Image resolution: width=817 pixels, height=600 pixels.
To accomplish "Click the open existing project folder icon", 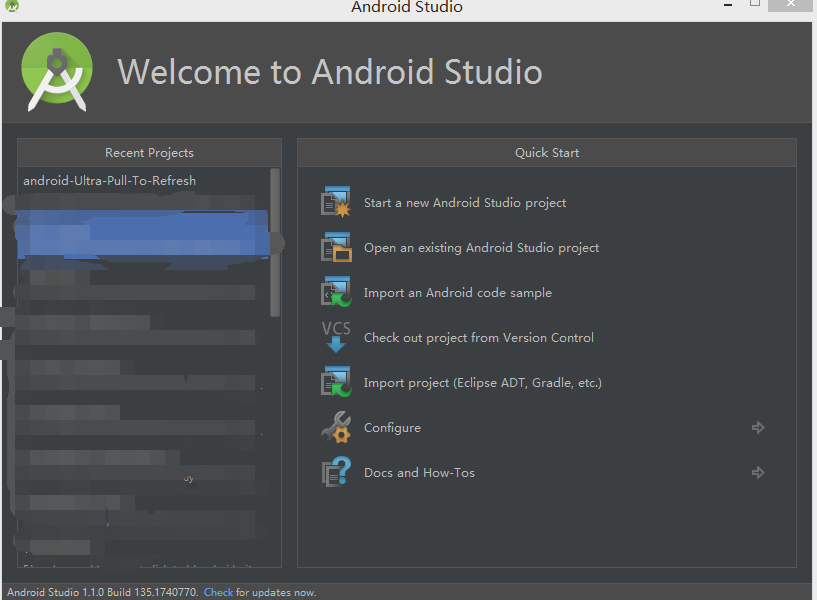I will point(336,247).
